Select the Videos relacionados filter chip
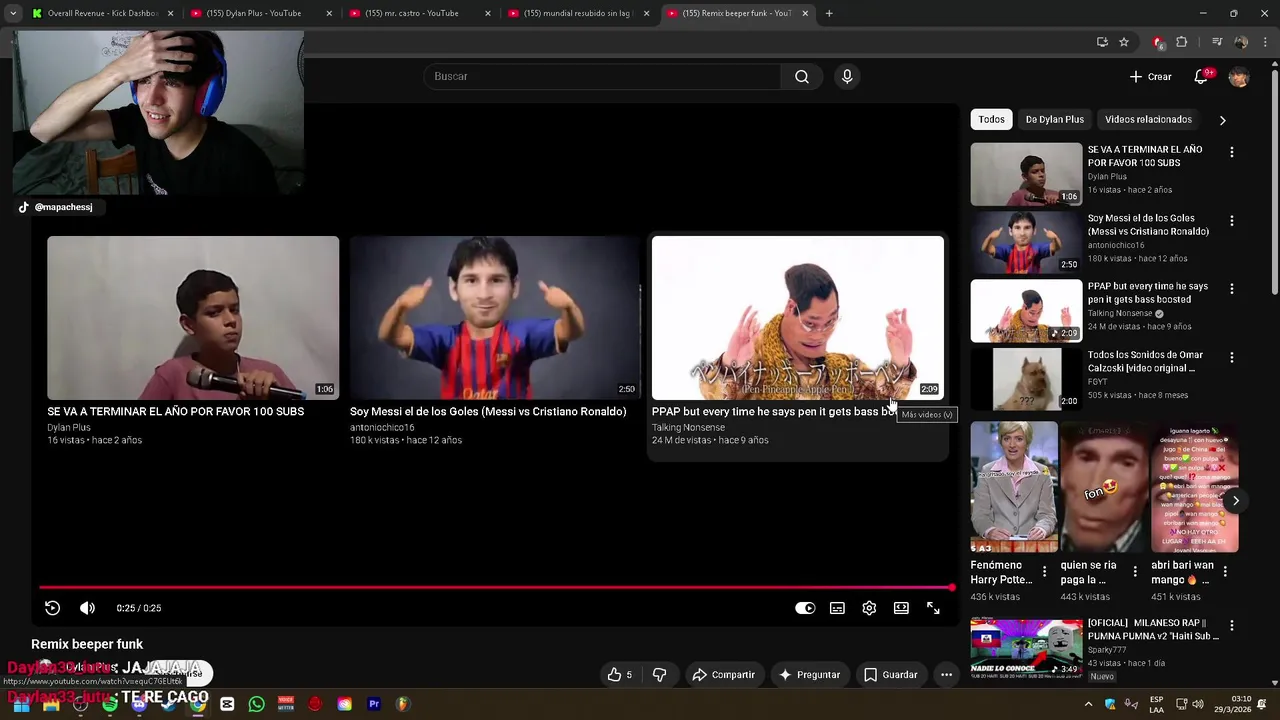The image size is (1280, 720). coord(1148,119)
